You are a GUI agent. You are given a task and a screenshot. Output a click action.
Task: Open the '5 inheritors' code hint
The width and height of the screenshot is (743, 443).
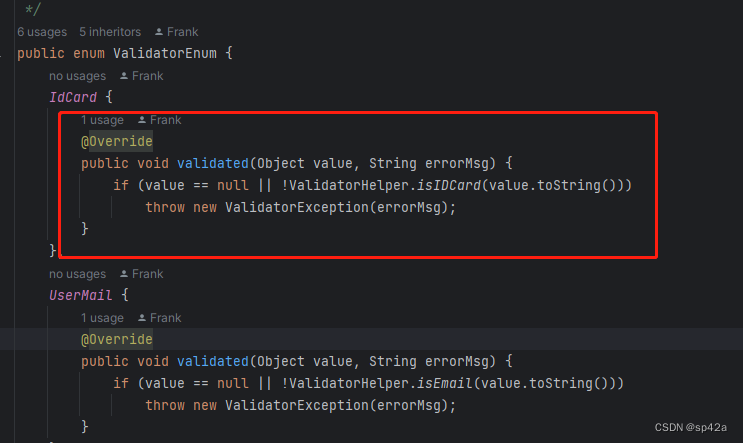click(x=110, y=32)
